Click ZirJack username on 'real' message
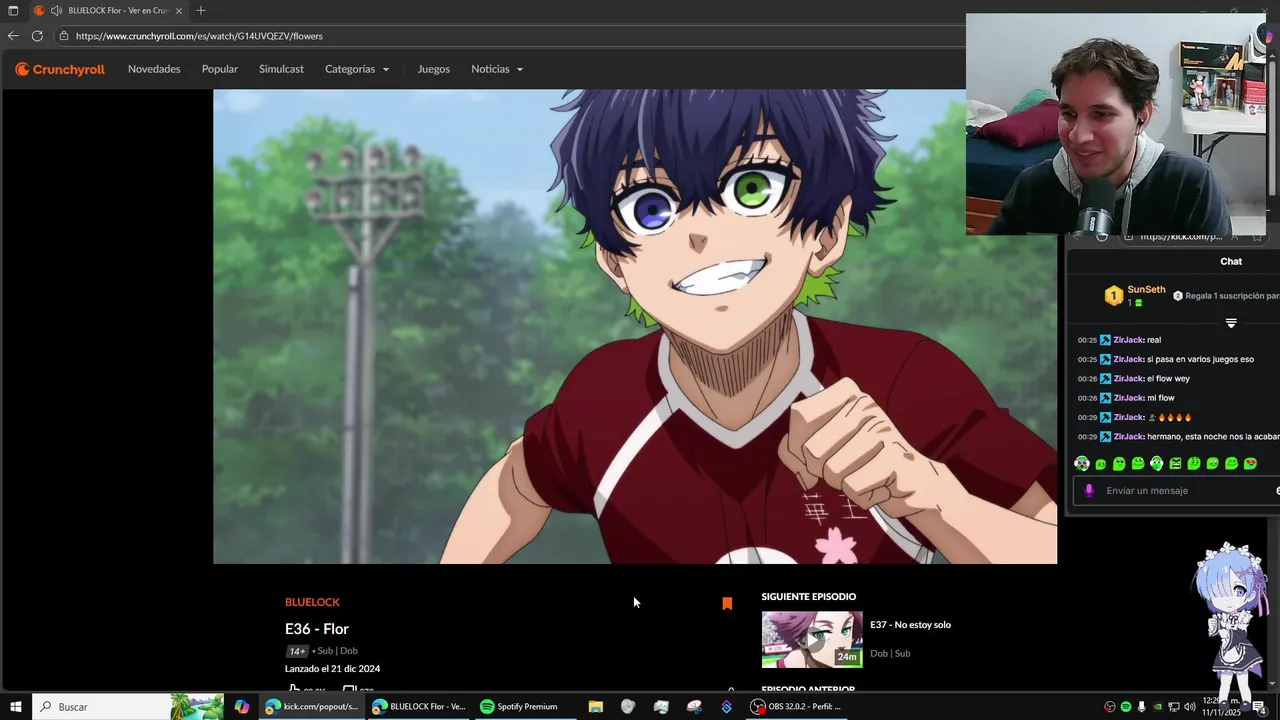The image size is (1280, 720). pos(1128,340)
